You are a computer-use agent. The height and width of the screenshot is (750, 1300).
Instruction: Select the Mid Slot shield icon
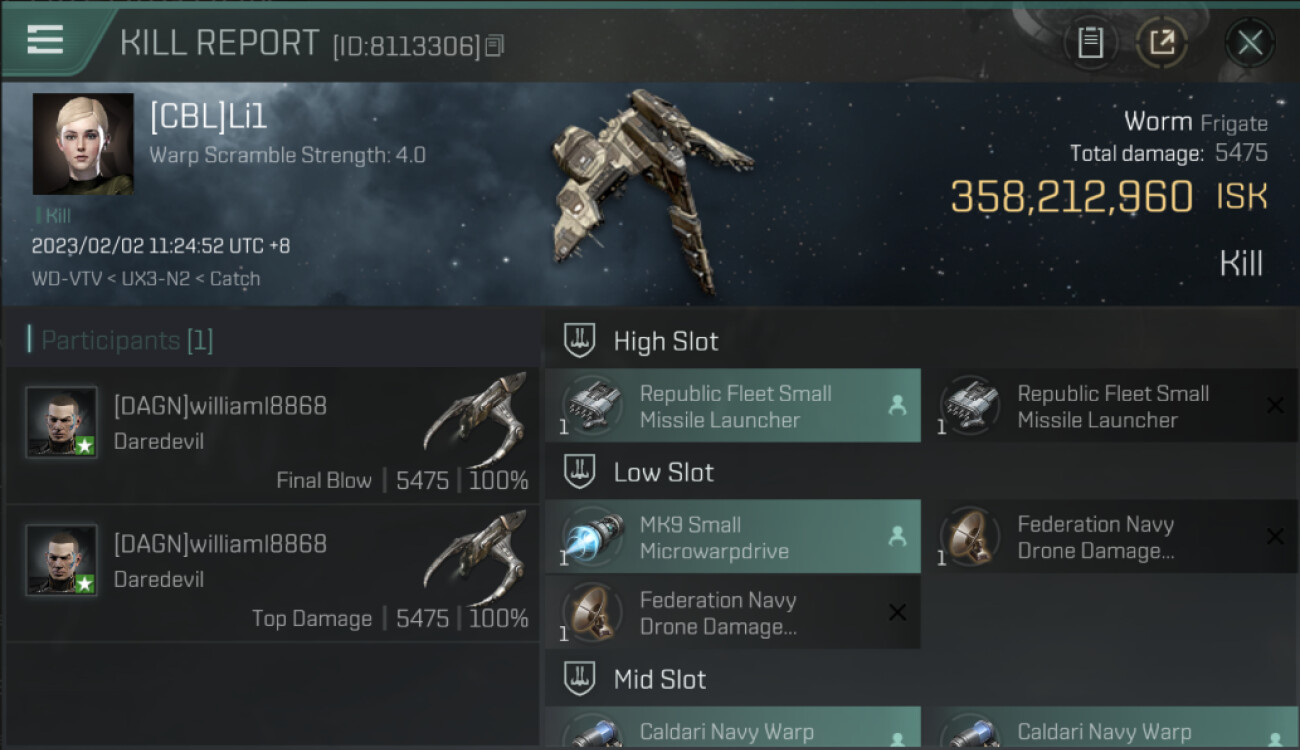pyautogui.click(x=580, y=679)
